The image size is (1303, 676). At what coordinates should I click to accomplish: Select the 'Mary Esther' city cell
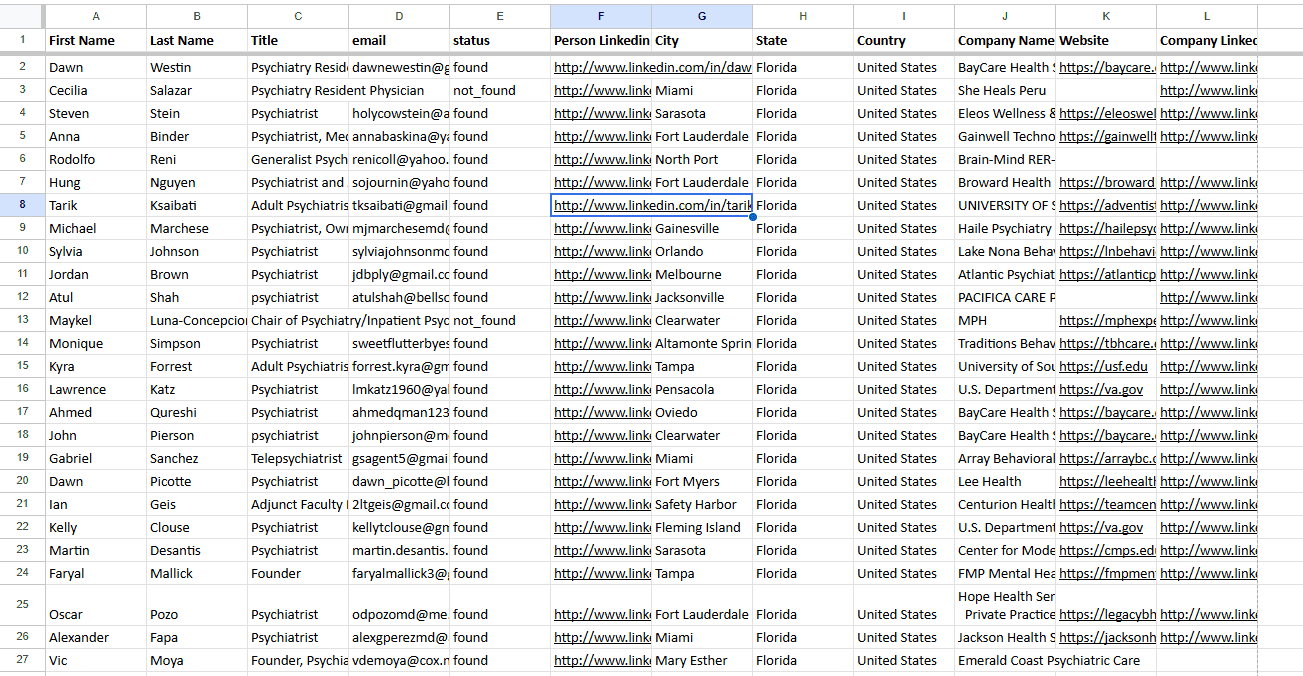pos(702,661)
